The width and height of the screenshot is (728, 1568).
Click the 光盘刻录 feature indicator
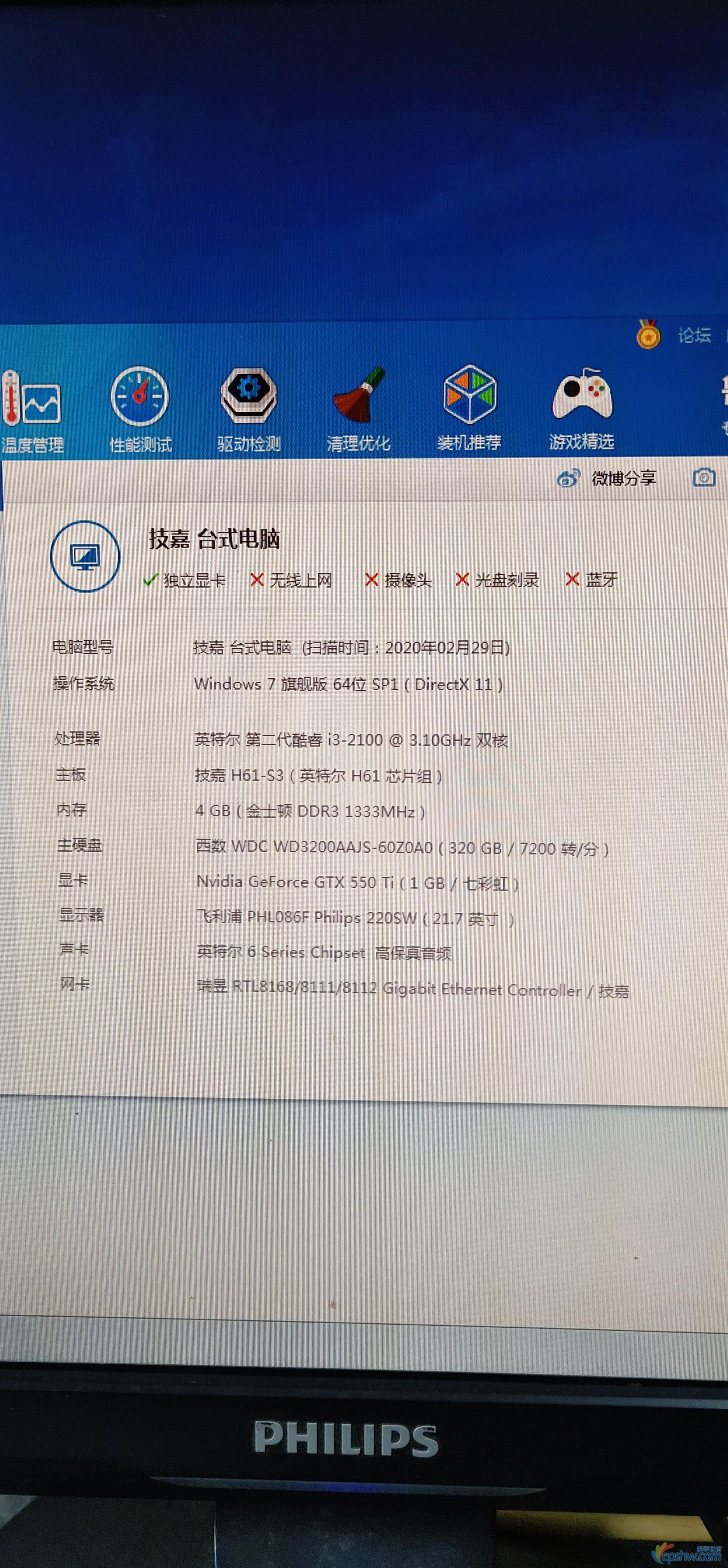click(x=497, y=580)
